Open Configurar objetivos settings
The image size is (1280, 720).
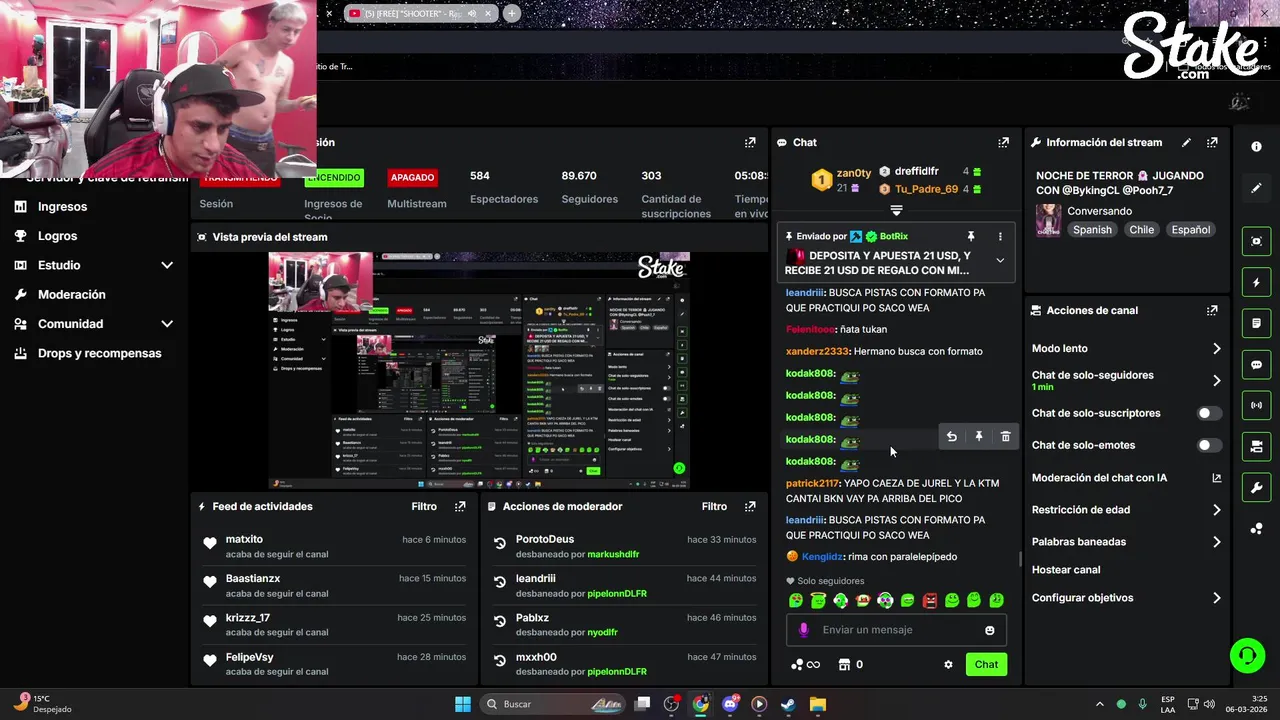pyautogui.click(x=1127, y=598)
